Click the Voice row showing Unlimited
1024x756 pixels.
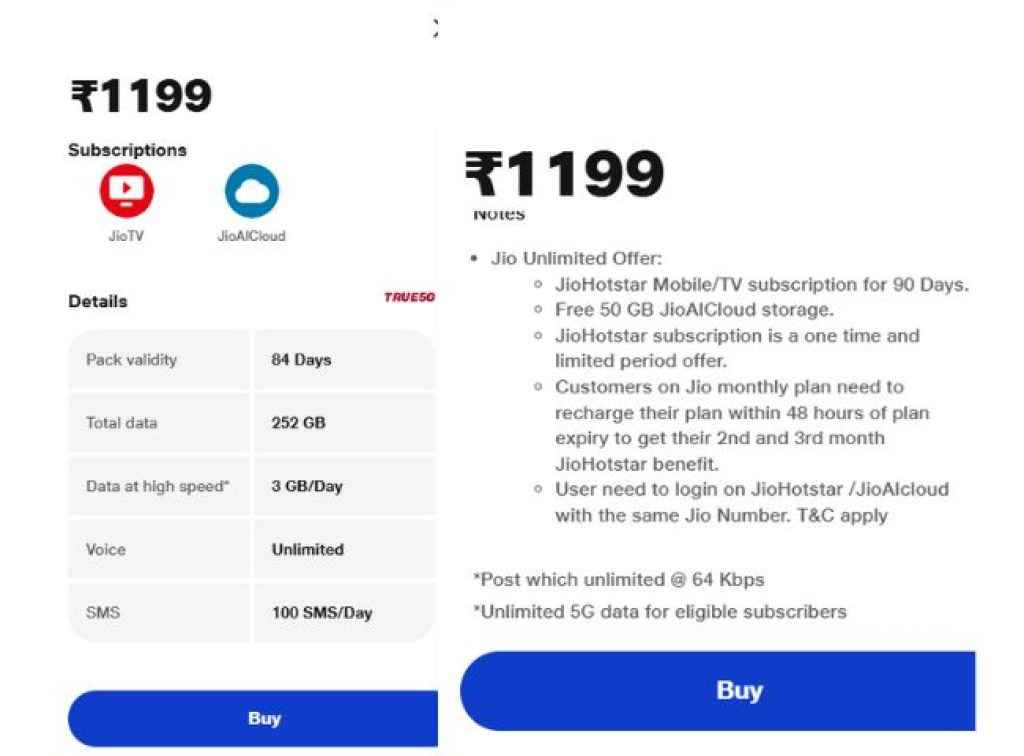250,549
